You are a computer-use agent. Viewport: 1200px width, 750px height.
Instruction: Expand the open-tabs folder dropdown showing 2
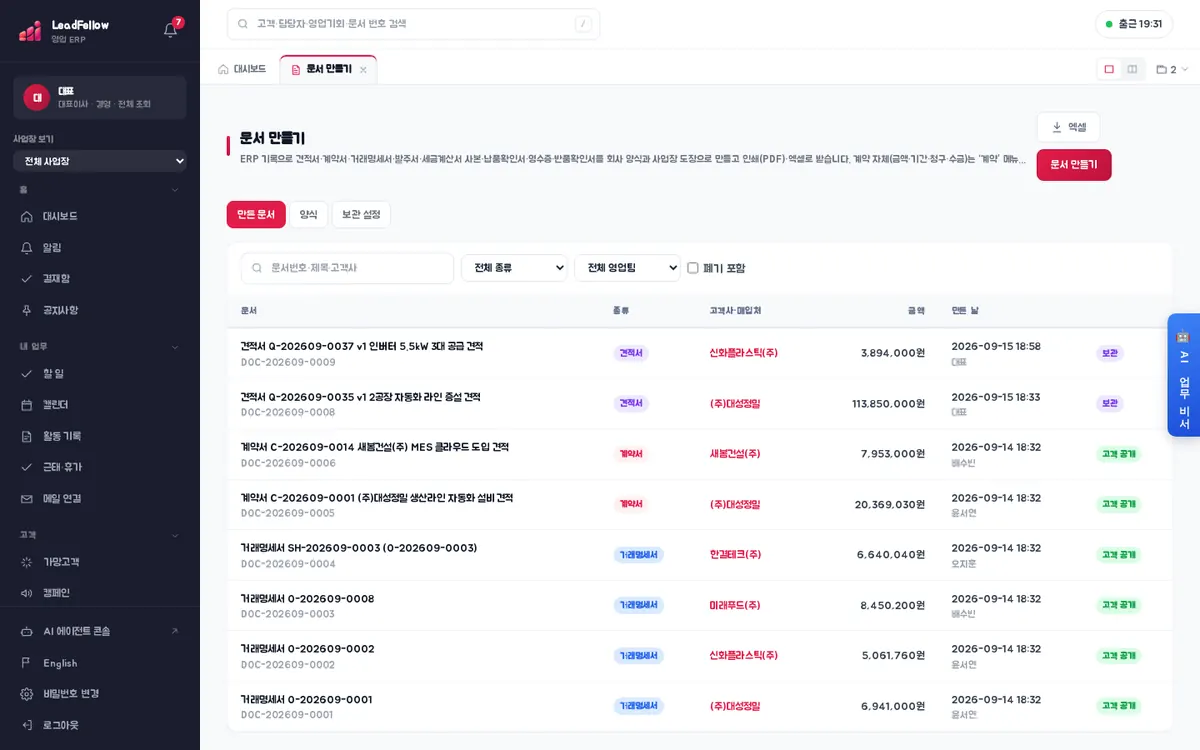(x=1172, y=69)
